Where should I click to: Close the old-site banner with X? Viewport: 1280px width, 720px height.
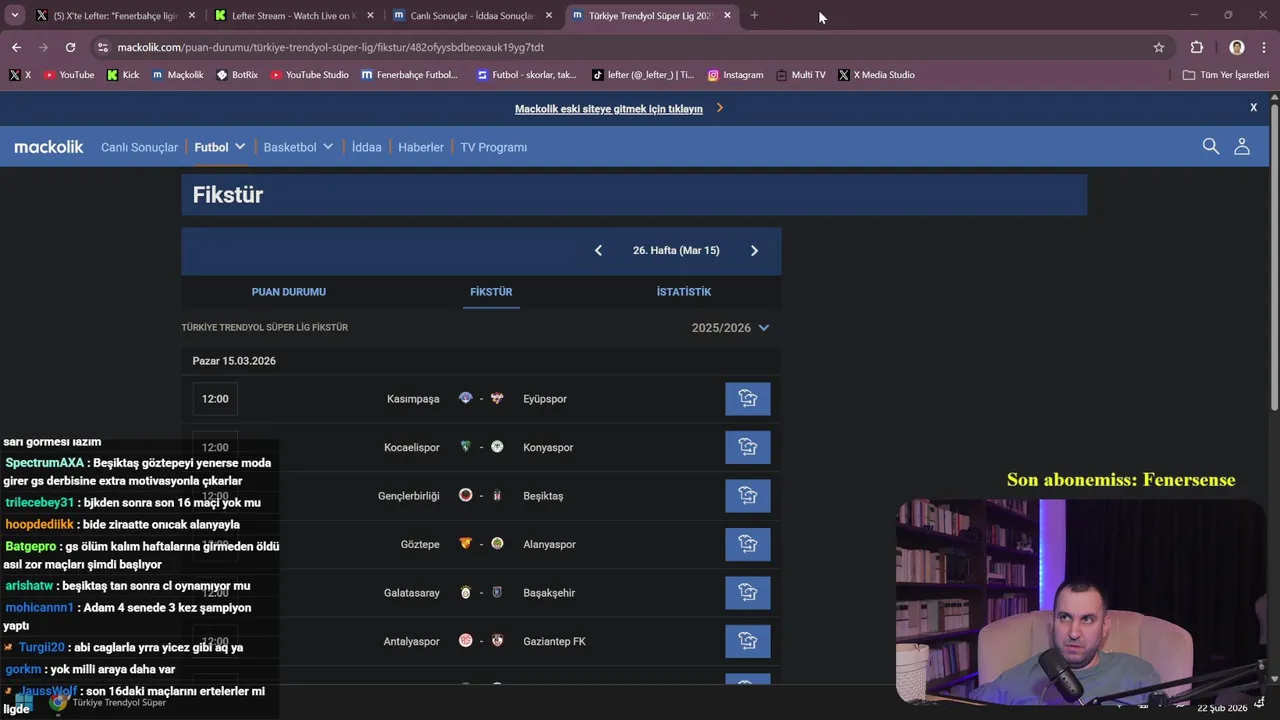pyautogui.click(x=1253, y=107)
